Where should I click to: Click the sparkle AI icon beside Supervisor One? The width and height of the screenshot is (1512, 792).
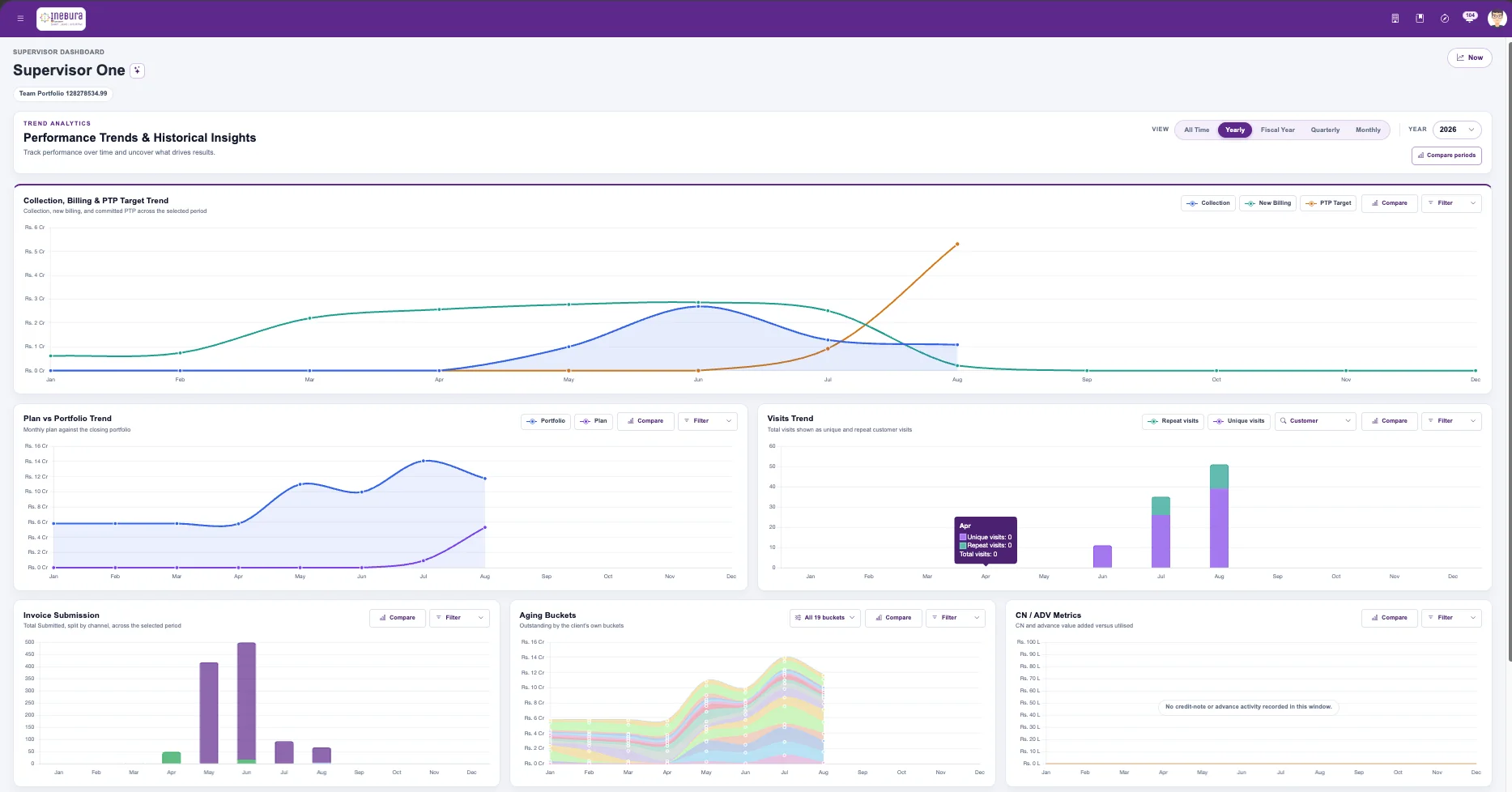click(x=138, y=70)
